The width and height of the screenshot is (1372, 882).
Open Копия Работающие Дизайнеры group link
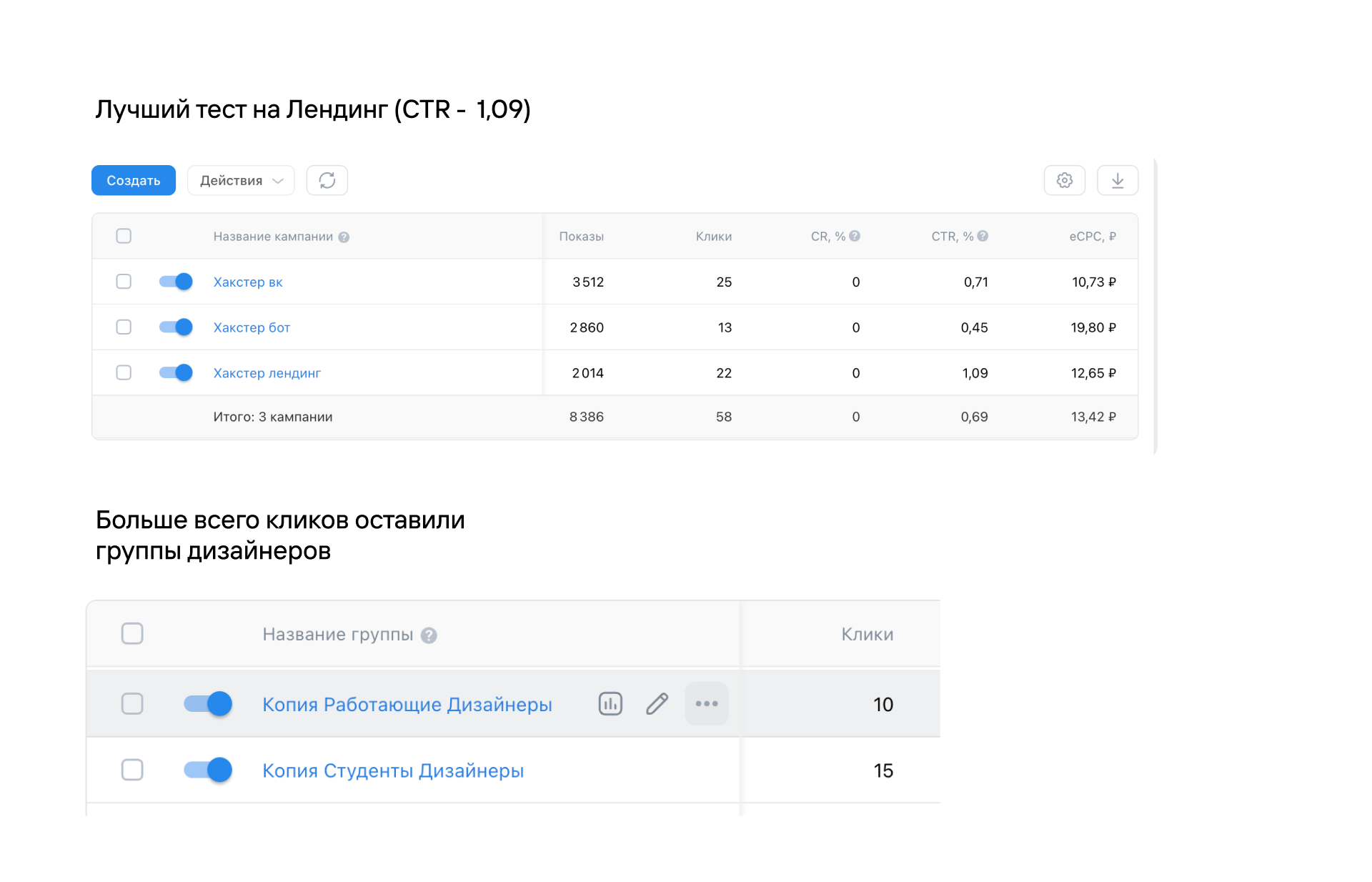point(407,705)
